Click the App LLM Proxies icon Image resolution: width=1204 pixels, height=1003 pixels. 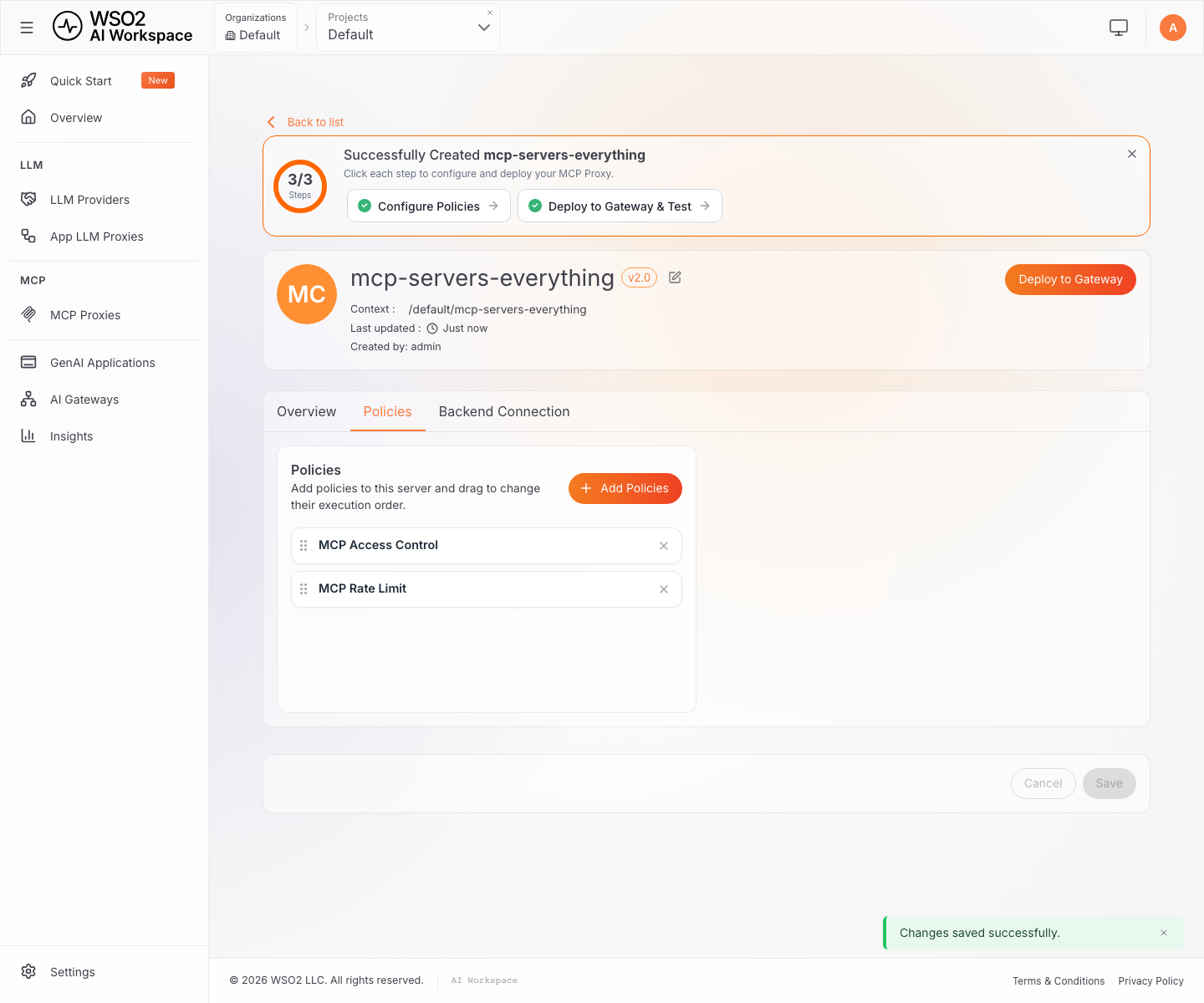point(28,236)
